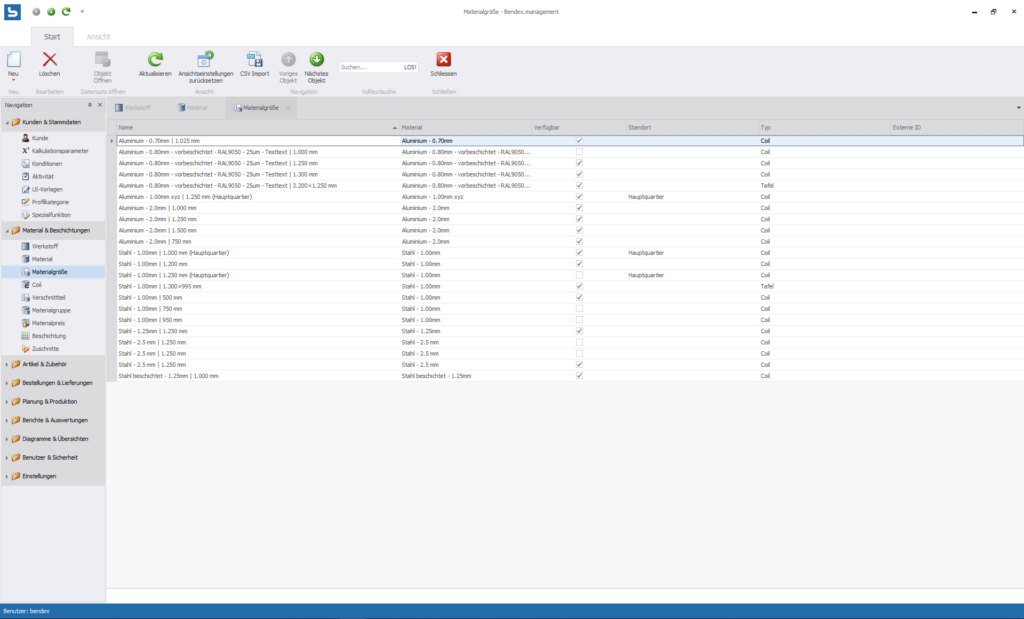Uncheck Verfügbar for Stahl beschichtet 1.25mm row

tap(579, 376)
